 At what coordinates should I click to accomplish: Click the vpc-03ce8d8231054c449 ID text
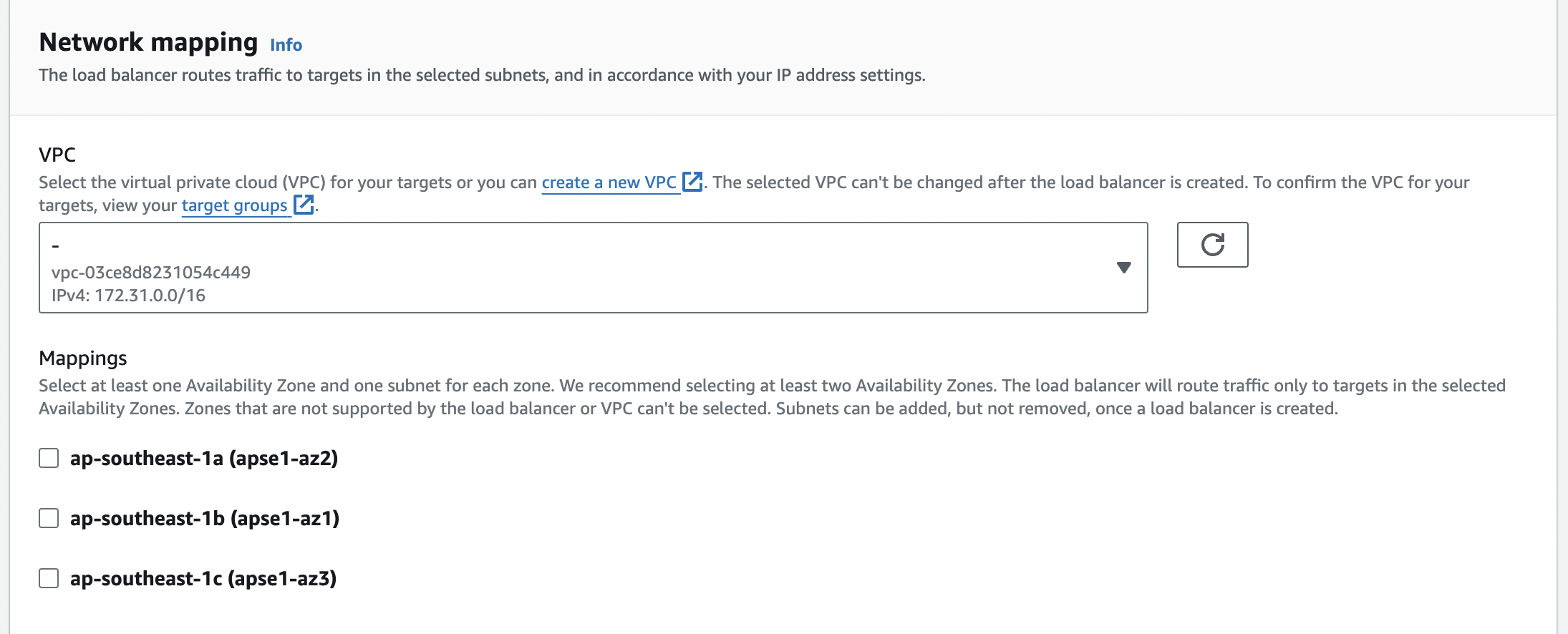coord(151,273)
